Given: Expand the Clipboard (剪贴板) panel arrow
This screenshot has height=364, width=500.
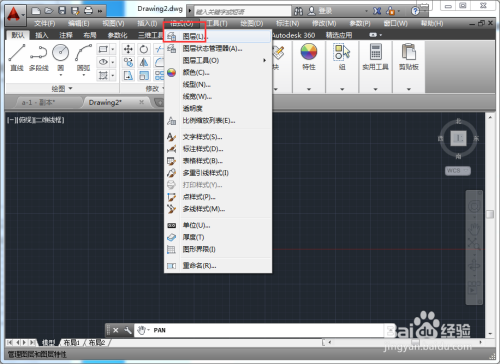Looking at the screenshot, I should tap(409, 89).
